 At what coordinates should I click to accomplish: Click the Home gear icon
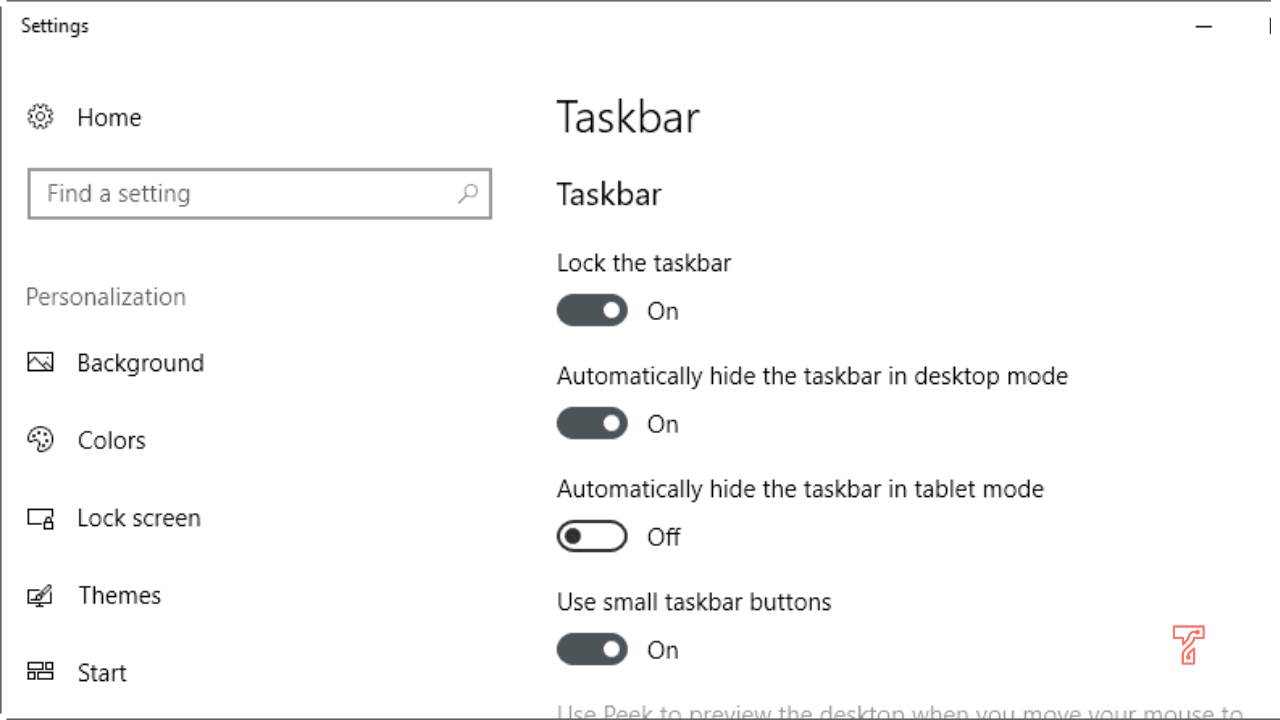coord(40,117)
